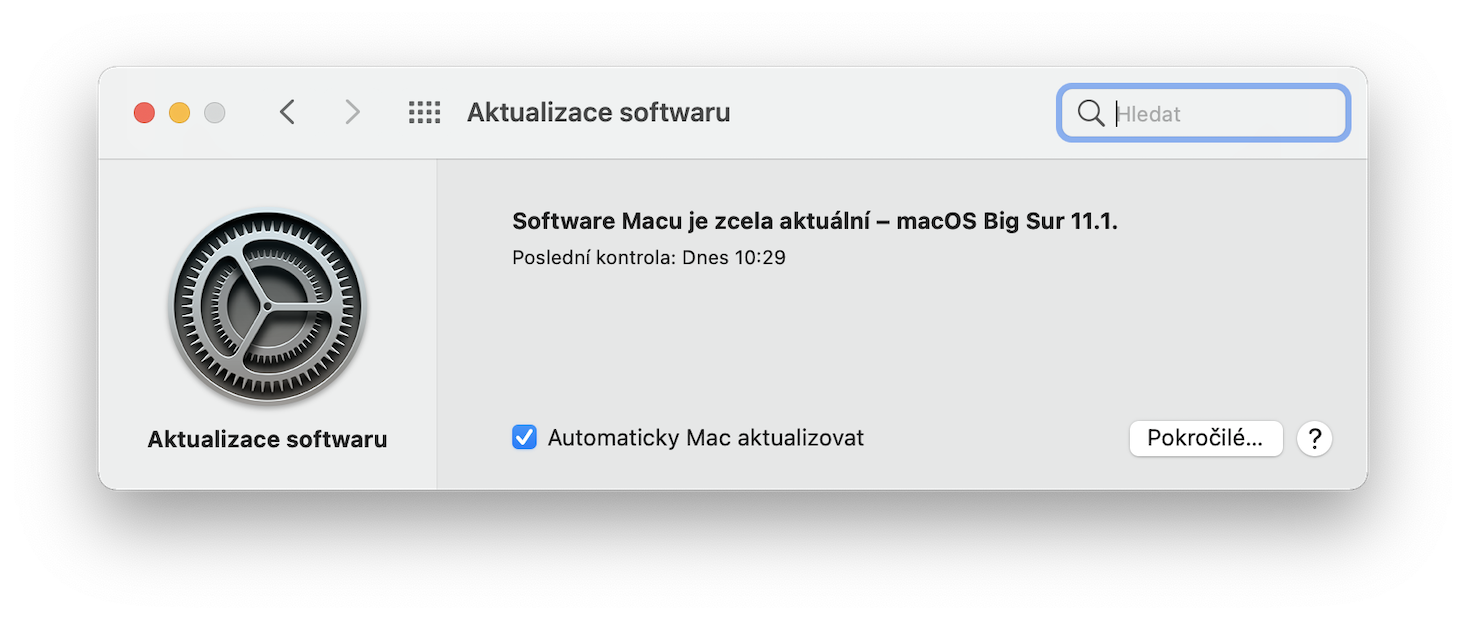Click the "Automaticky Mac aktualizovat" label

pos(705,438)
